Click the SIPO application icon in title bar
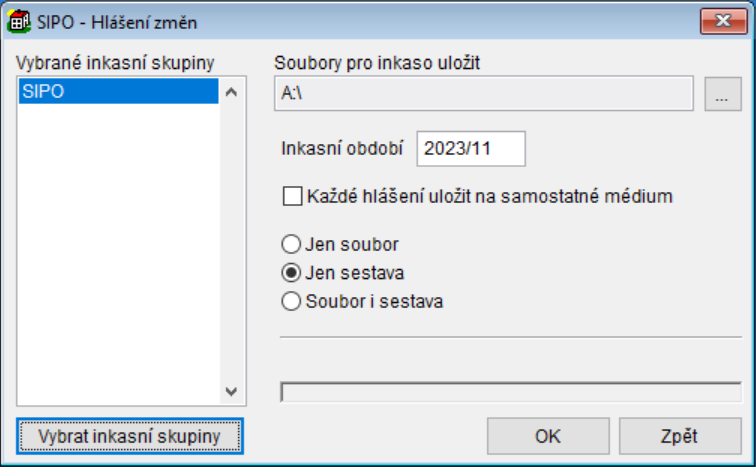 click(x=19, y=18)
